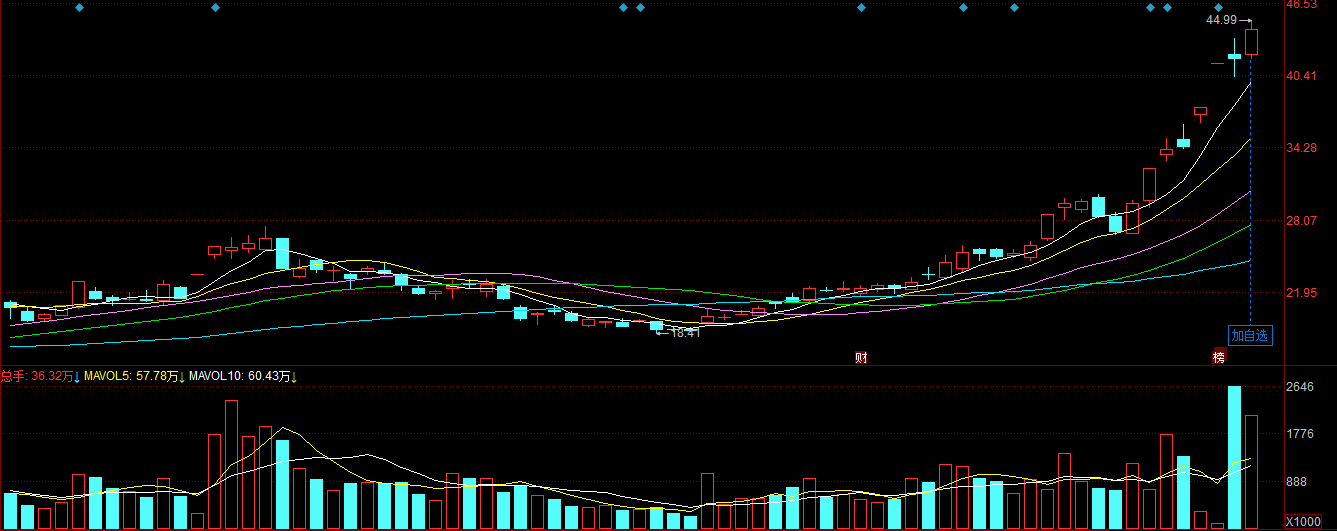Screen dimensions: 1337x531
Task: Open the 榜 ranking marker
Action: 1218,358
